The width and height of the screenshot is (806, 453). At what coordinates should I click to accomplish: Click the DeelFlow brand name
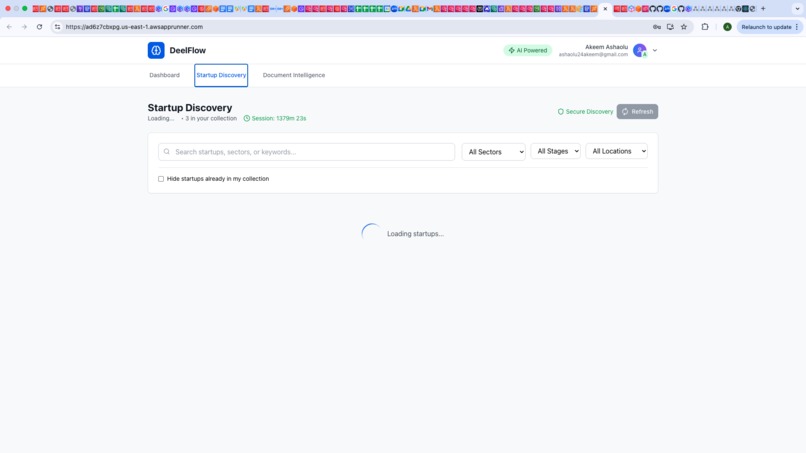click(188, 50)
